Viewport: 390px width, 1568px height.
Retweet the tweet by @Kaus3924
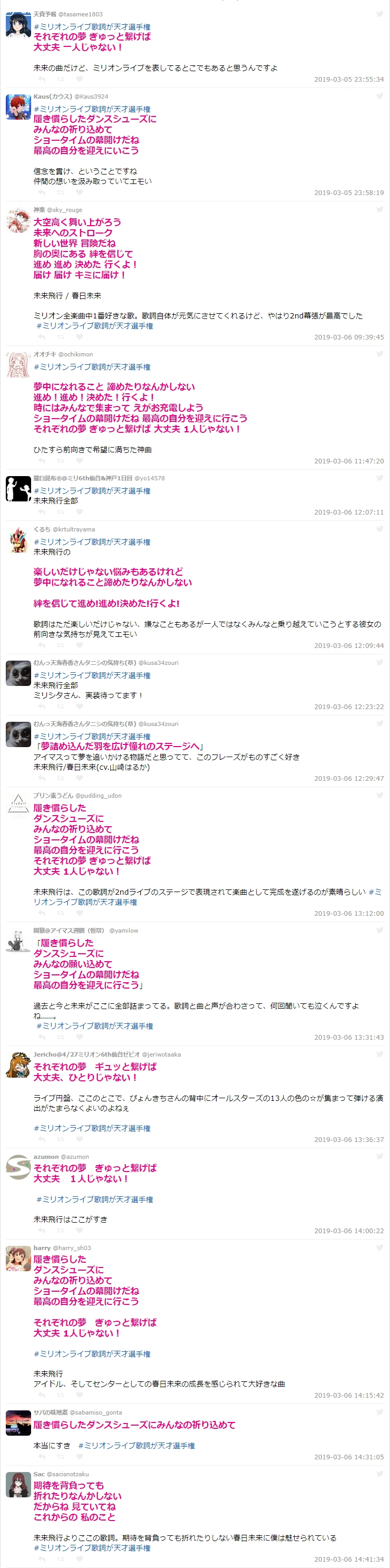pyautogui.click(x=60, y=192)
